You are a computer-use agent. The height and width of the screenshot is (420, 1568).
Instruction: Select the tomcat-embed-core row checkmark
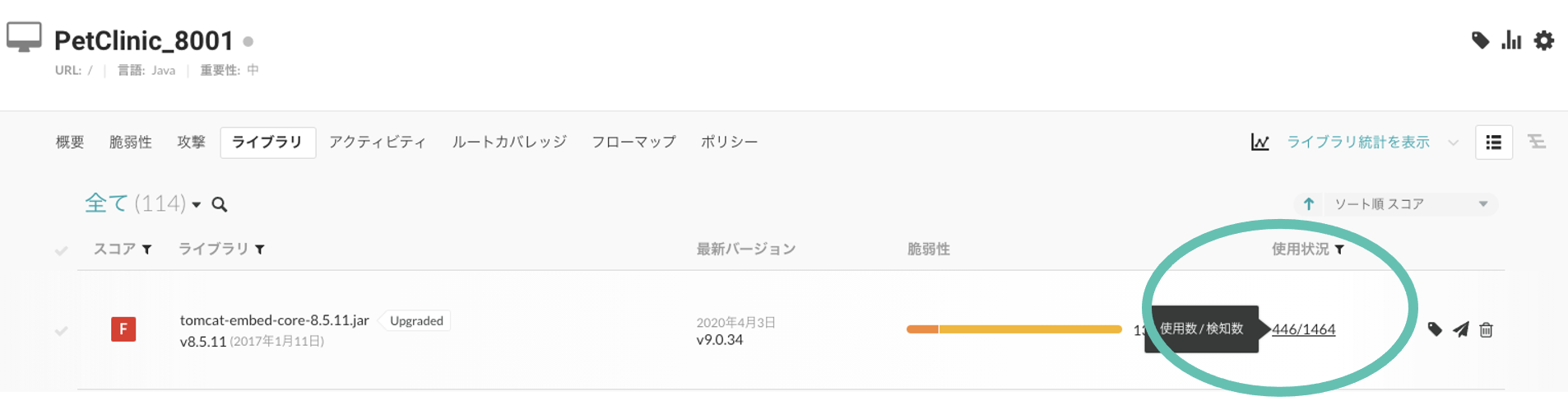click(62, 330)
